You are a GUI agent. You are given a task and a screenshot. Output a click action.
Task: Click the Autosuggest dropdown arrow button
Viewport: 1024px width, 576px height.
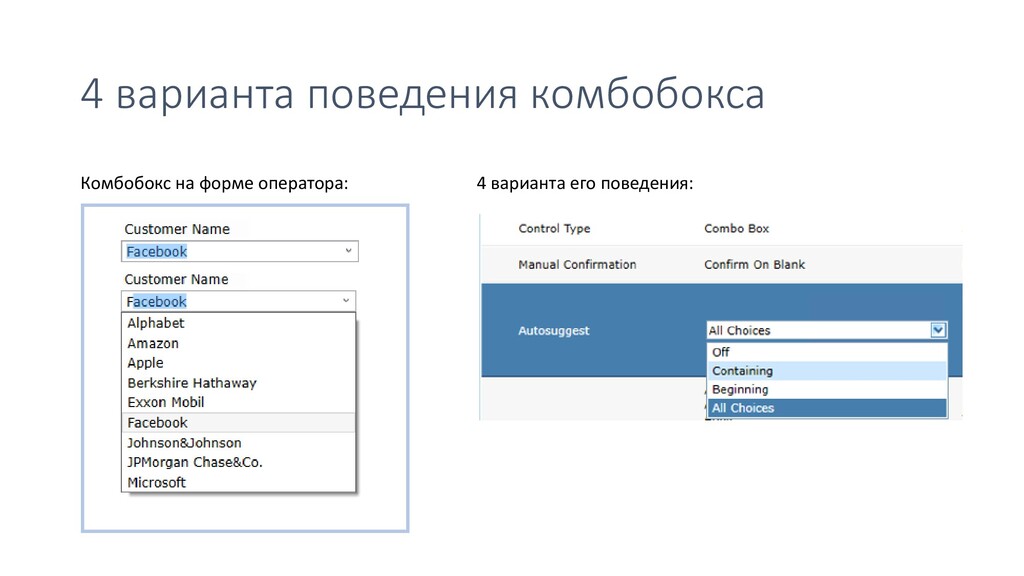coord(938,330)
